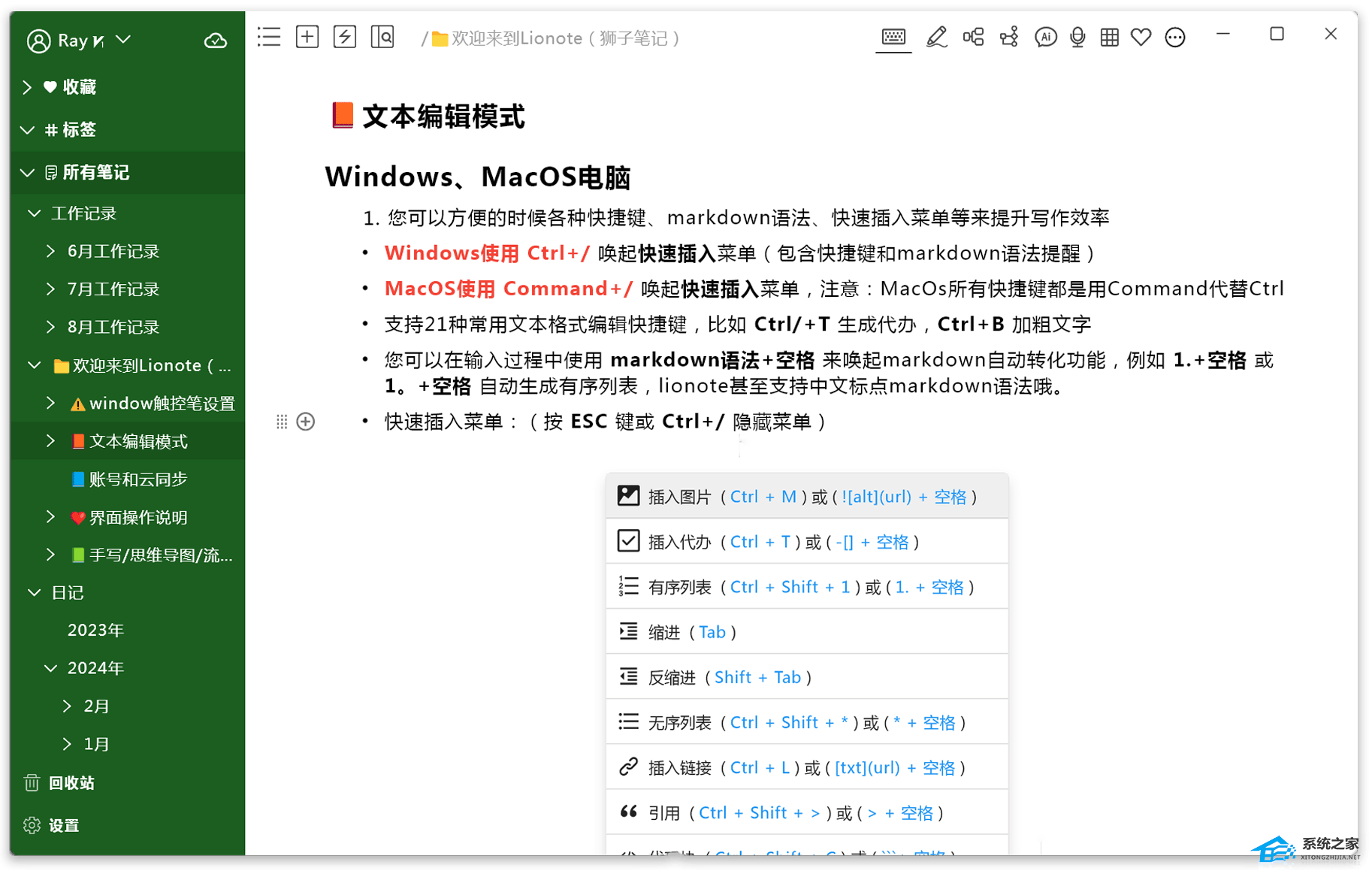Choose 引用 quote from quick insert menu
1372x871 pixels.
(807, 812)
